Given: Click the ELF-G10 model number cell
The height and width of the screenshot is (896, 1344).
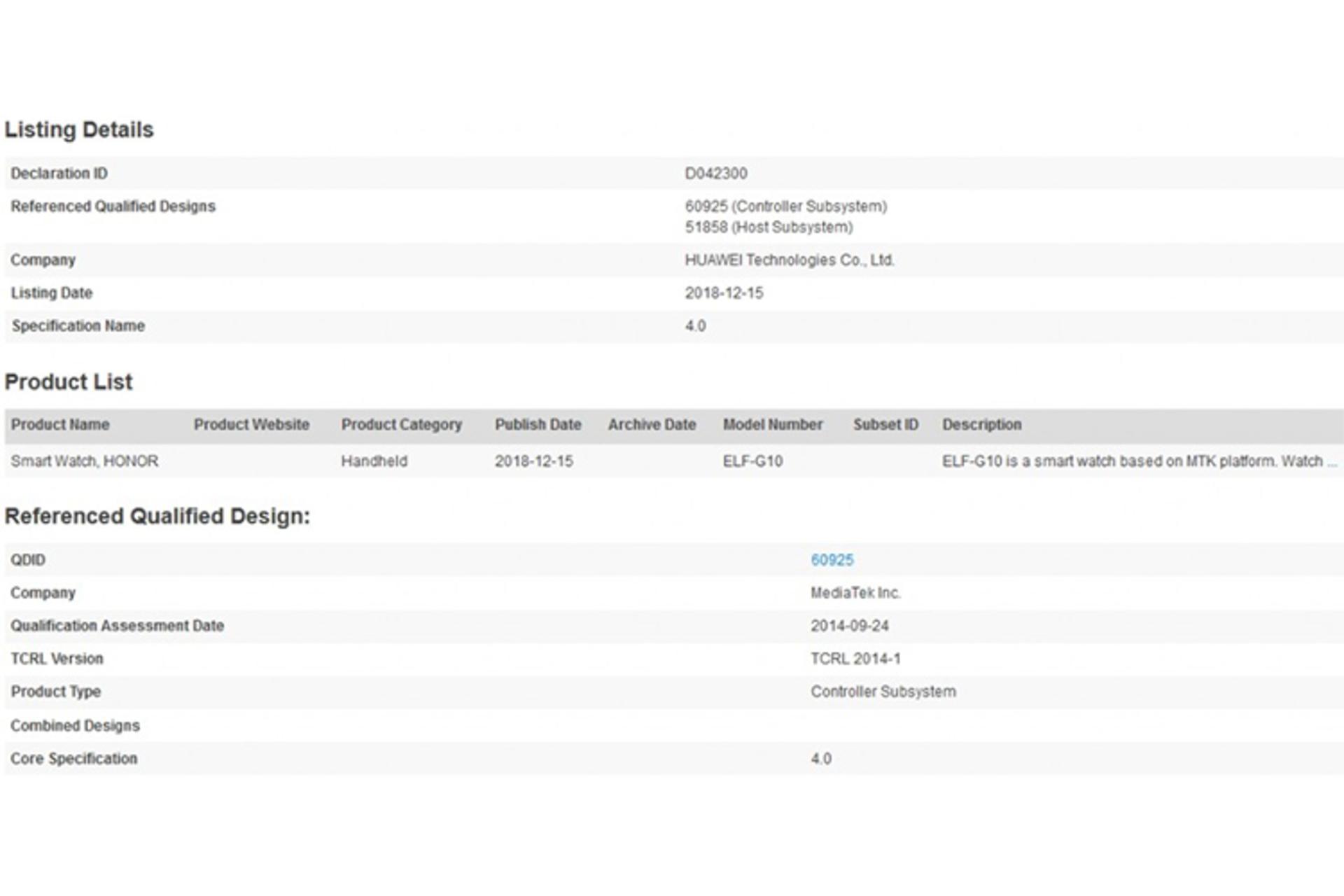Looking at the screenshot, I should (752, 461).
